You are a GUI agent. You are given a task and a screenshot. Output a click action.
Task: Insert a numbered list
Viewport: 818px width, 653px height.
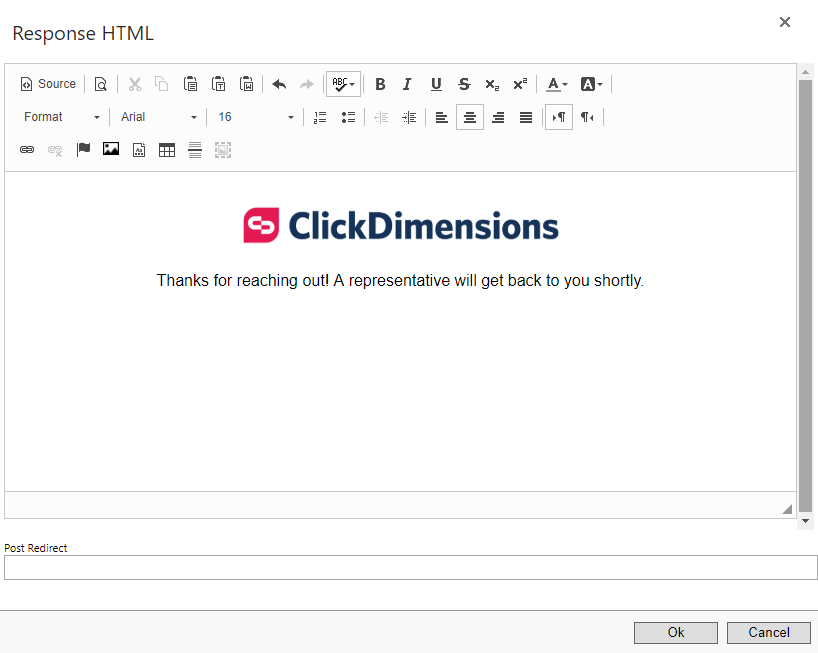click(320, 117)
